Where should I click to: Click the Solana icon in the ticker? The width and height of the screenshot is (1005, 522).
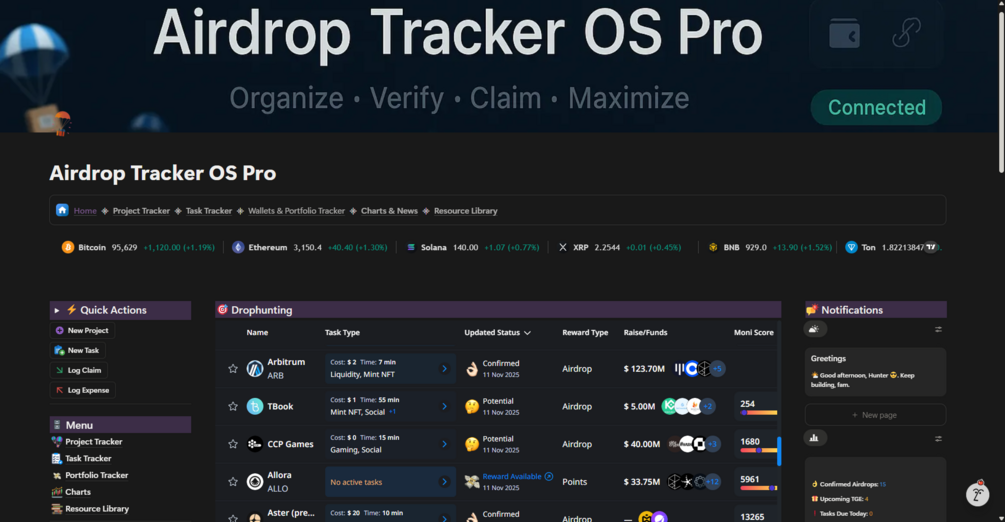411,247
